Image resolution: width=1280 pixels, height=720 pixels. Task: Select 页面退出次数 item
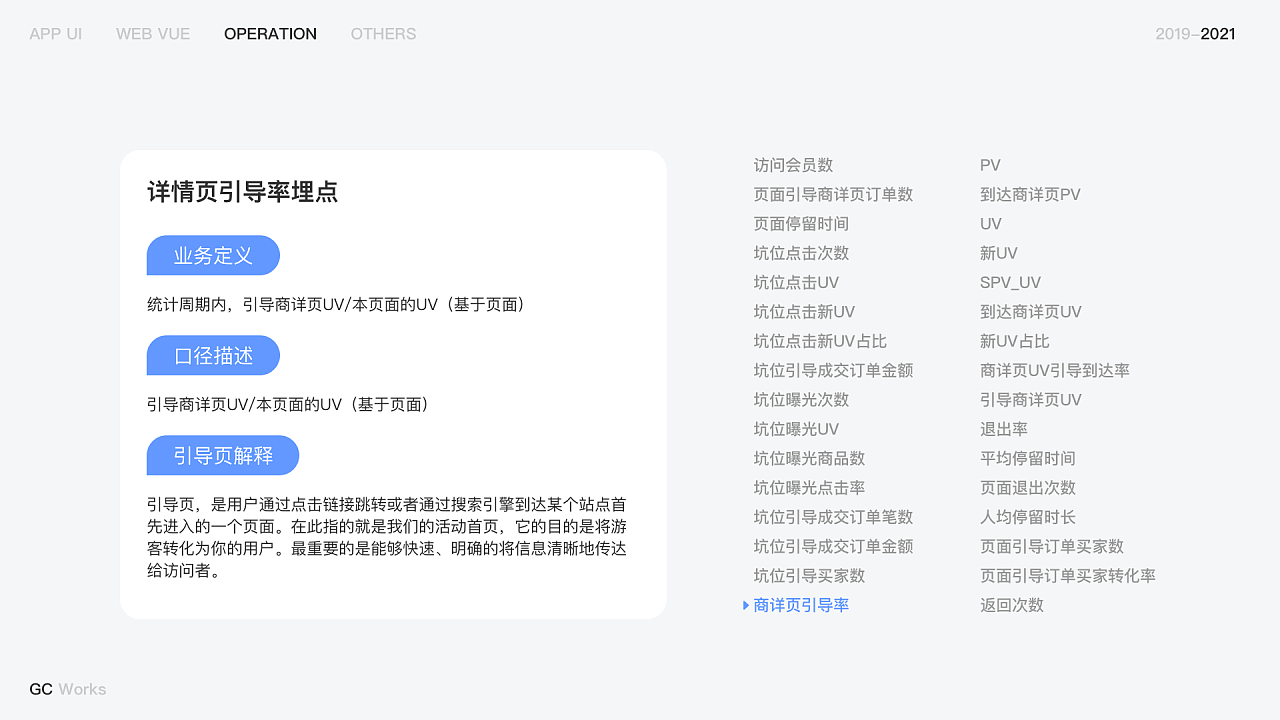(x=1027, y=488)
